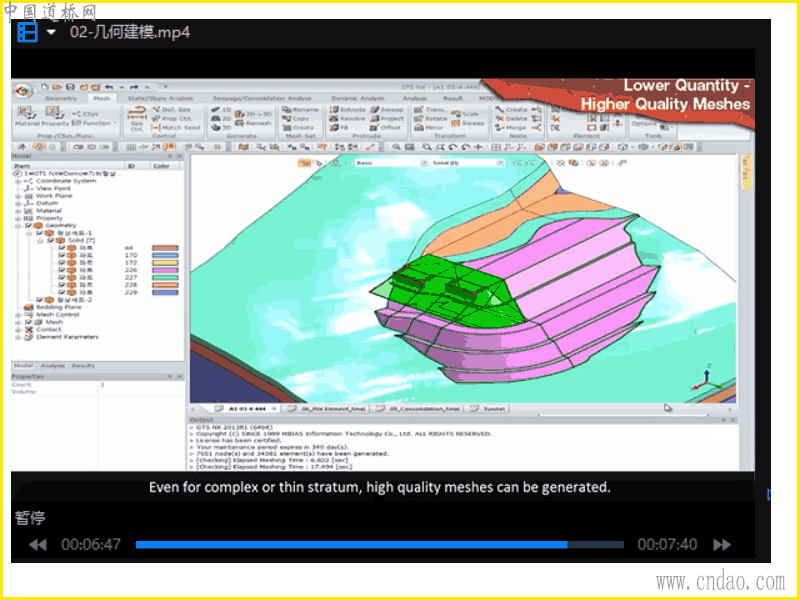Open the Static/Slope Analysis ribbon tab
Viewport: 800px width, 600px height.
(x=160, y=98)
